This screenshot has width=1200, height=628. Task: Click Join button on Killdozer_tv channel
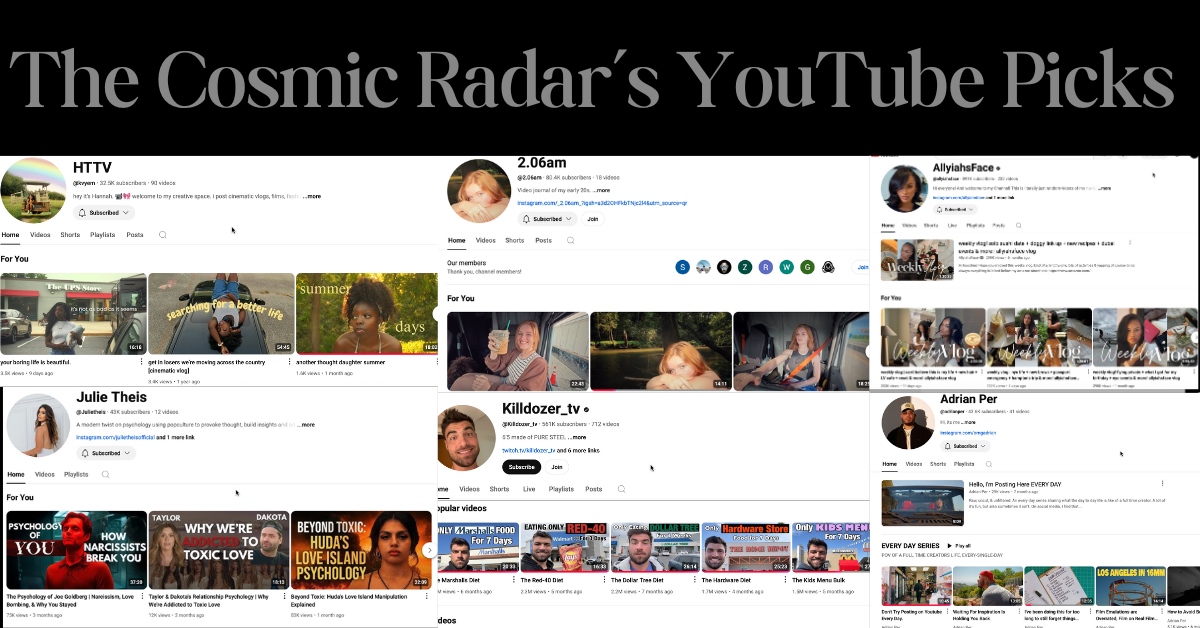click(x=557, y=467)
